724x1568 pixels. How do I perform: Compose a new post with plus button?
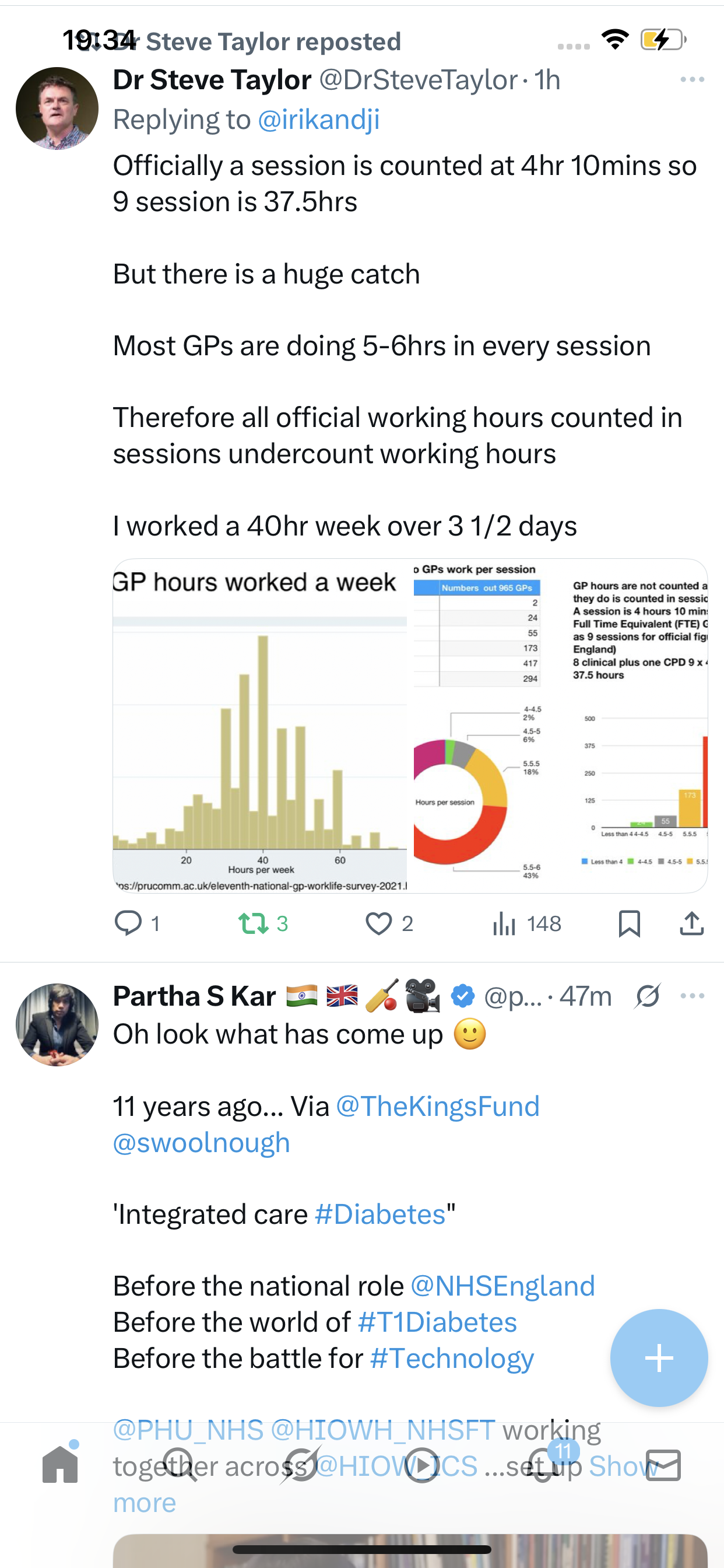tap(659, 1358)
